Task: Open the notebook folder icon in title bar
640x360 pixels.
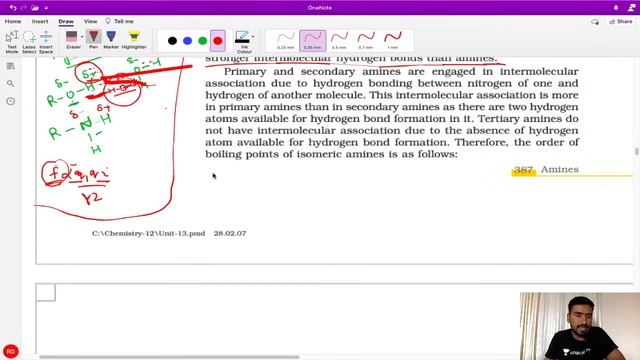Action: tap(35, 8)
